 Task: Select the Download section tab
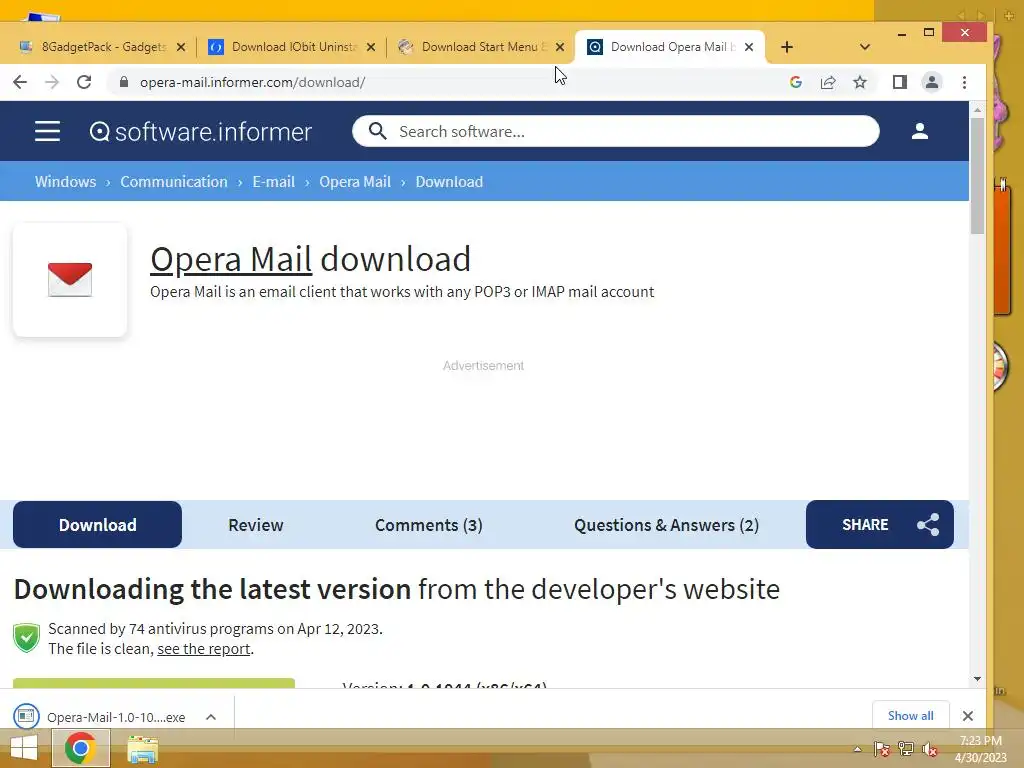97,524
